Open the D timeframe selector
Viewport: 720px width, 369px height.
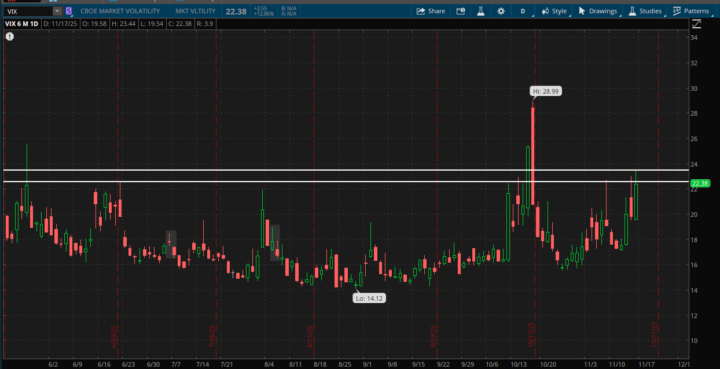523,11
